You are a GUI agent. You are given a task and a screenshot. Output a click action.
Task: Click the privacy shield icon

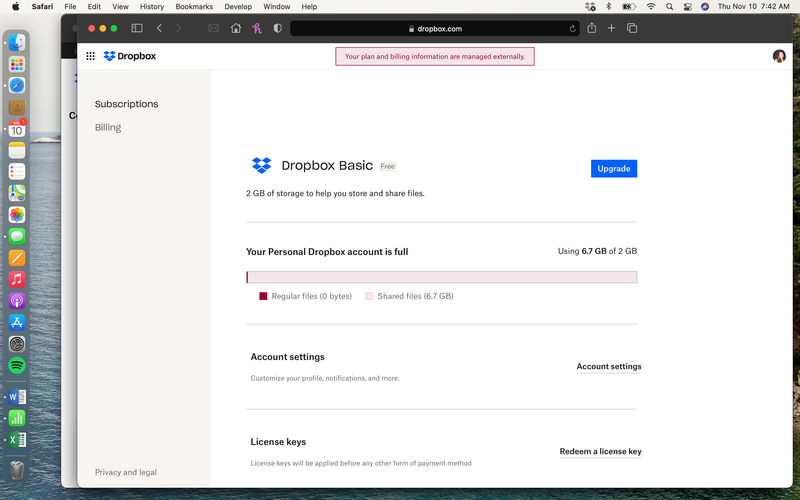click(x=277, y=28)
